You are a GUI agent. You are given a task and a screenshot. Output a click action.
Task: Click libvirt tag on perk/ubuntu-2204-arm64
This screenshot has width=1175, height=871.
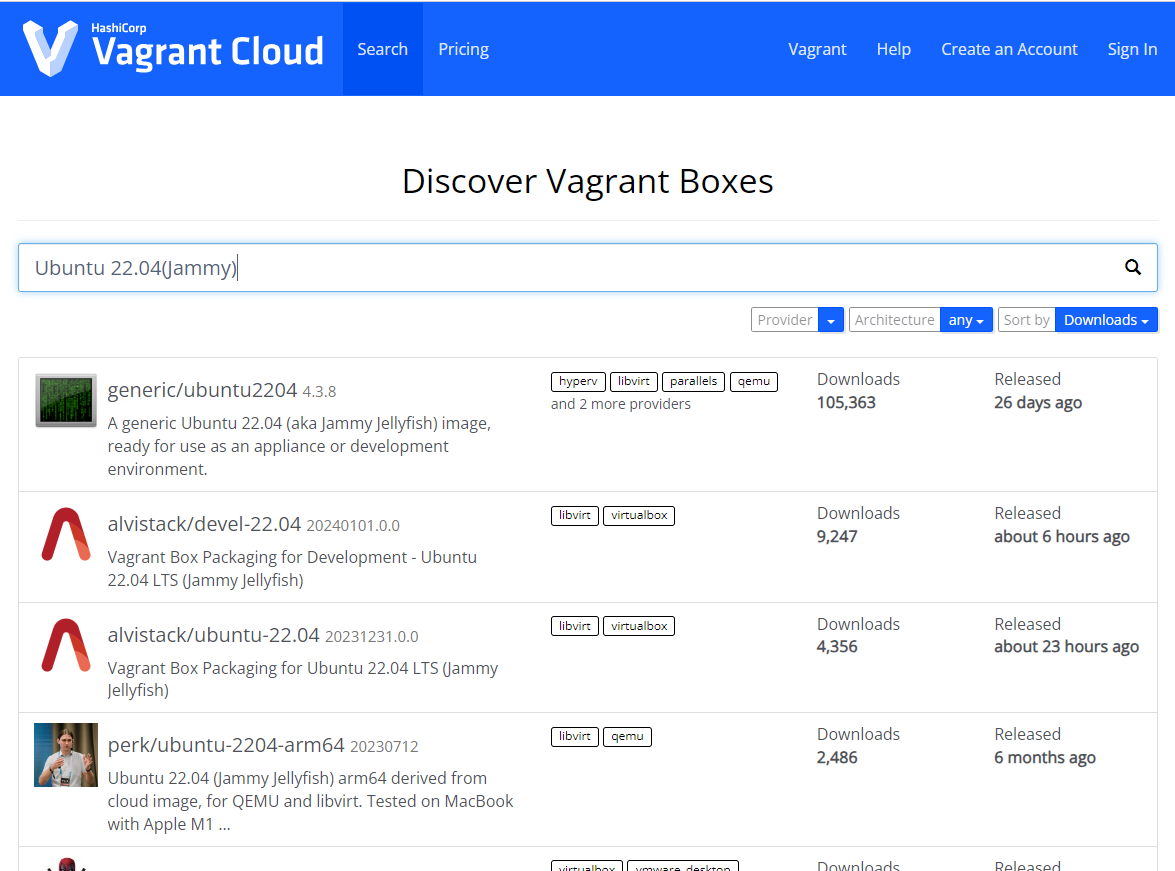tap(575, 737)
